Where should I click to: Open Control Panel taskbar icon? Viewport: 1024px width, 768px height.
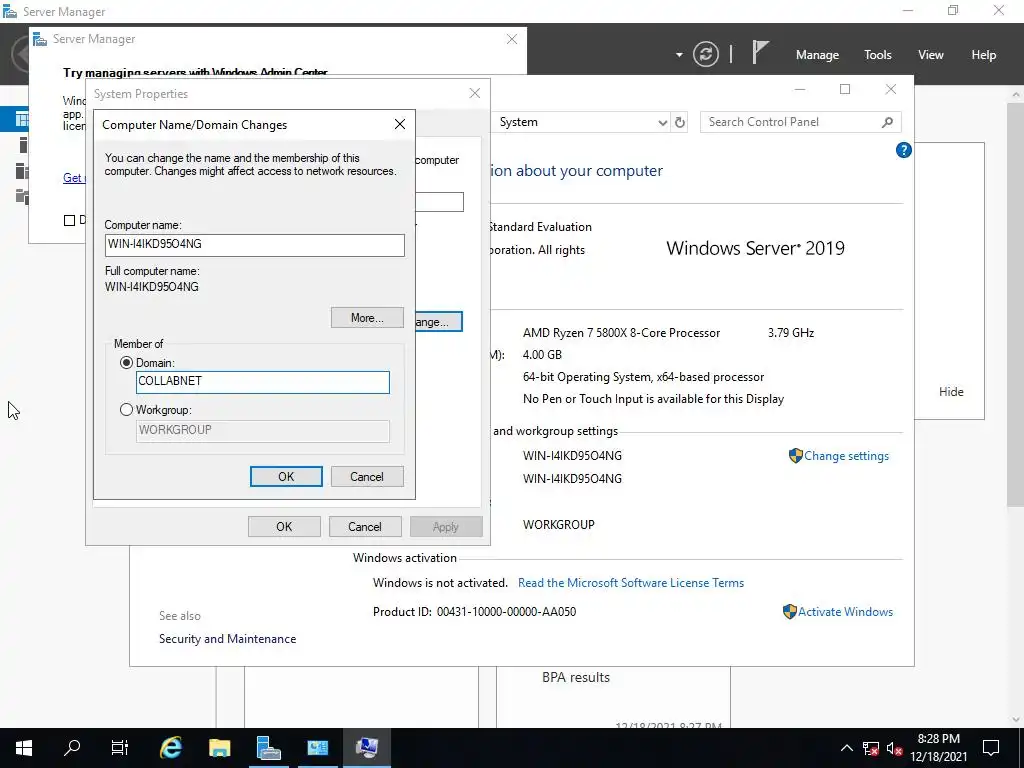point(317,748)
